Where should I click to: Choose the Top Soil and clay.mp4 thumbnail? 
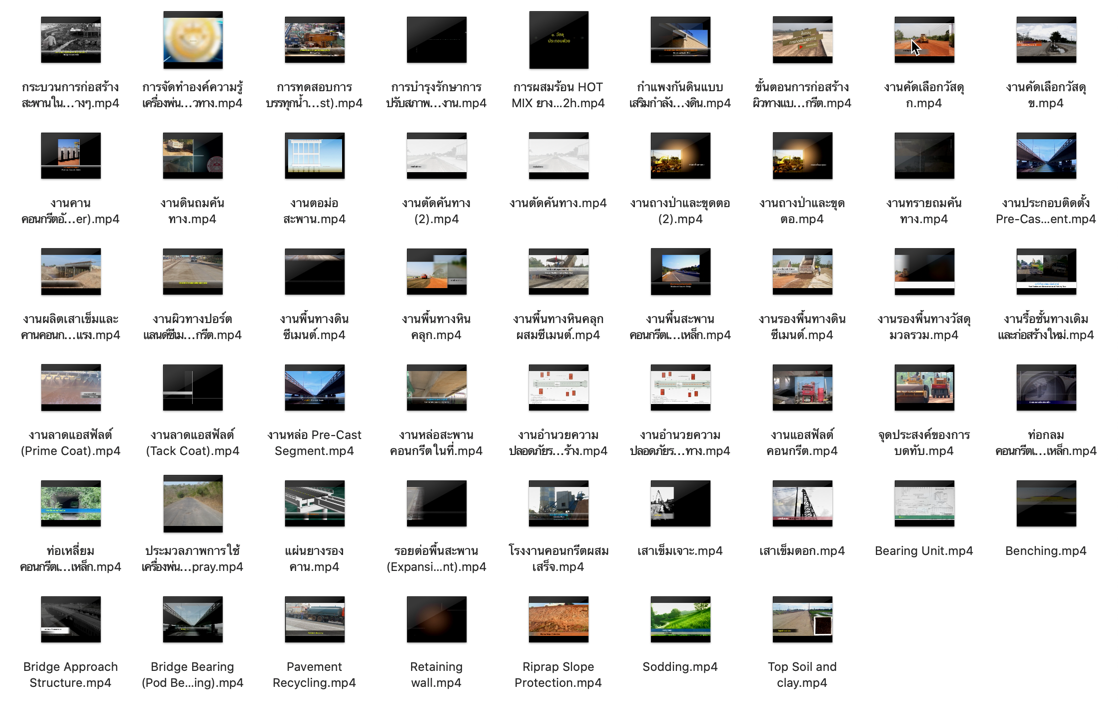(x=802, y=620)
